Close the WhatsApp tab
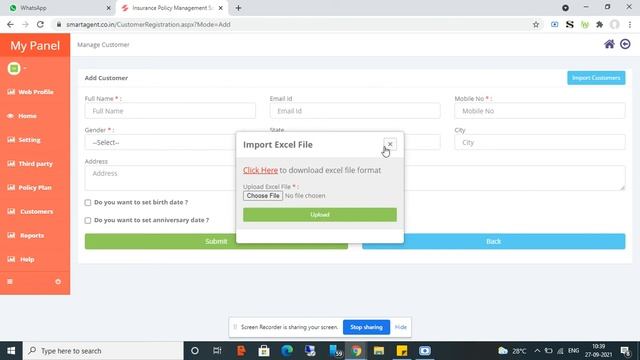 tap(109, 8)
